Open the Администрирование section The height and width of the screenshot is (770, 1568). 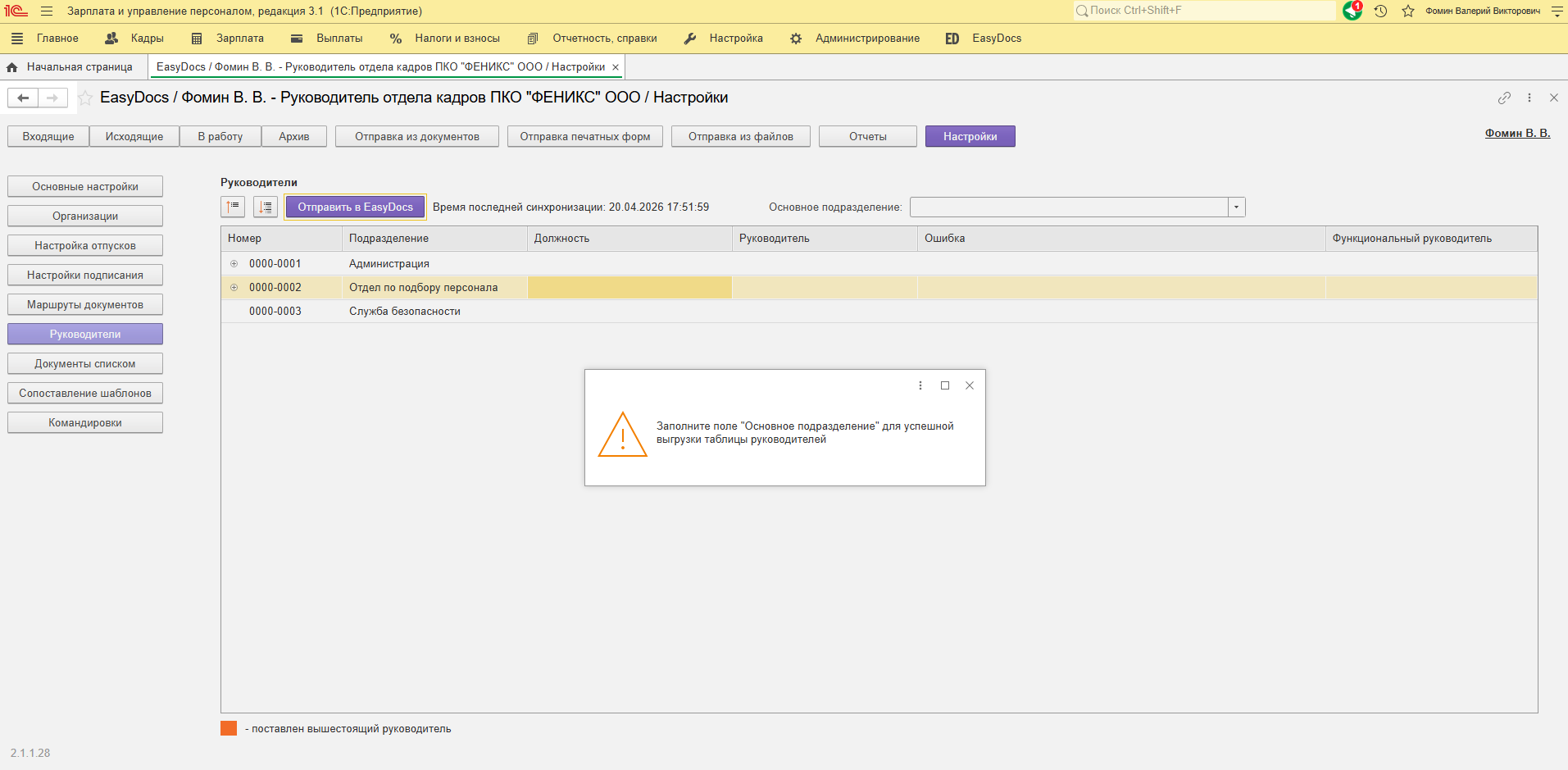click(x=867, y=39)
